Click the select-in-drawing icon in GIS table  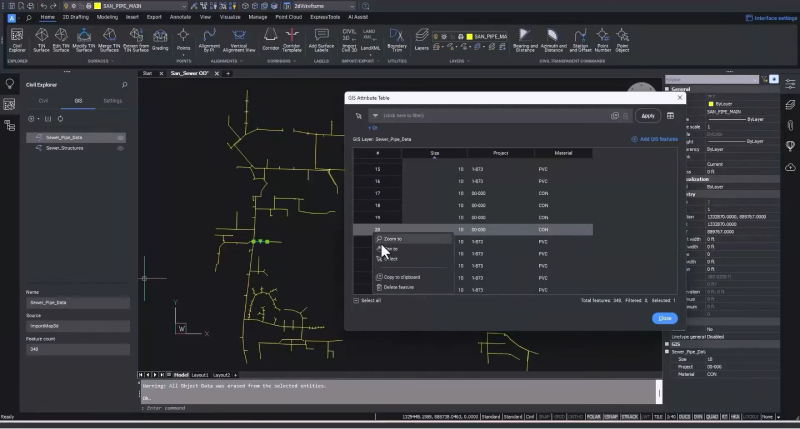pyautogui.click(x=359, y=116)
